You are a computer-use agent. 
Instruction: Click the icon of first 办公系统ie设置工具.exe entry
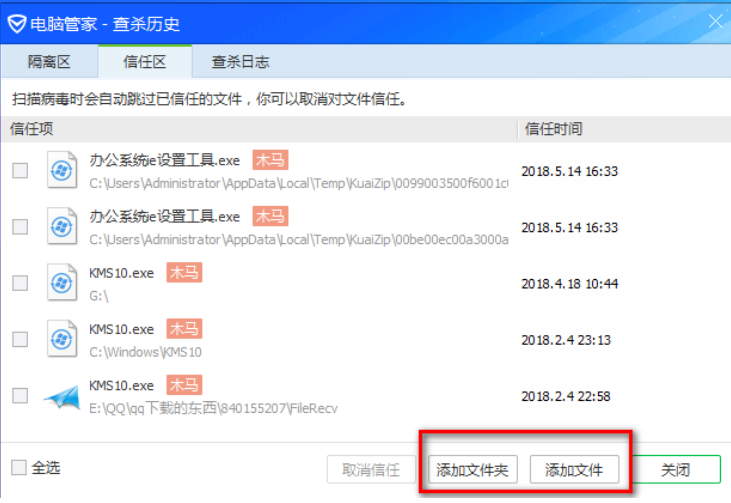[62, 171]
